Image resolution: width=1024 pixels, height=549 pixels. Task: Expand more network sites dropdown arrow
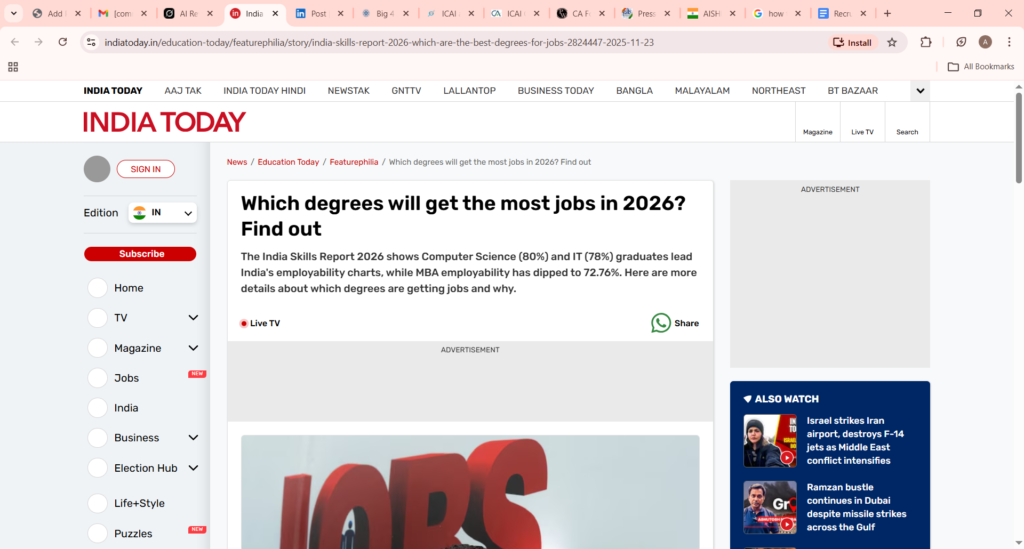click(x=920, y=90)
